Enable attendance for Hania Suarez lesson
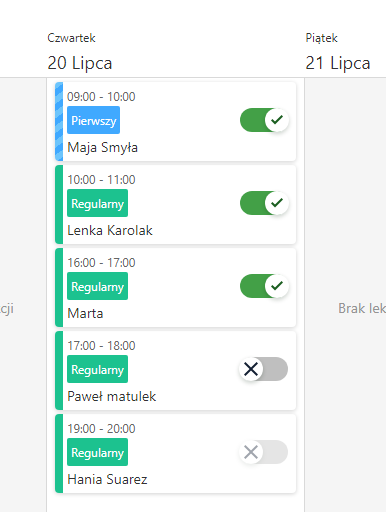Screen dimensions: 386x512 click(263, 452)
